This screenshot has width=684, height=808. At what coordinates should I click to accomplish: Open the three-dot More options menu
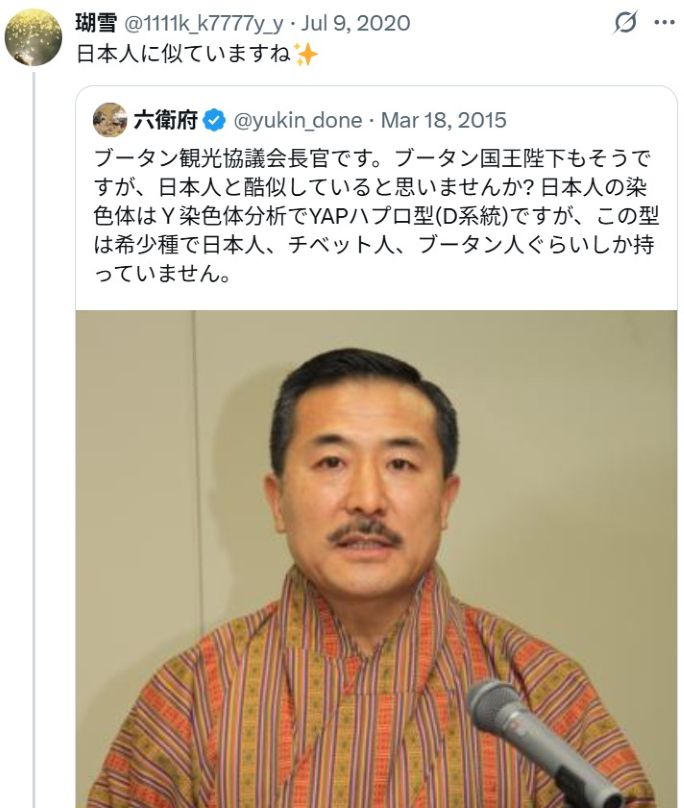[664, 23]
